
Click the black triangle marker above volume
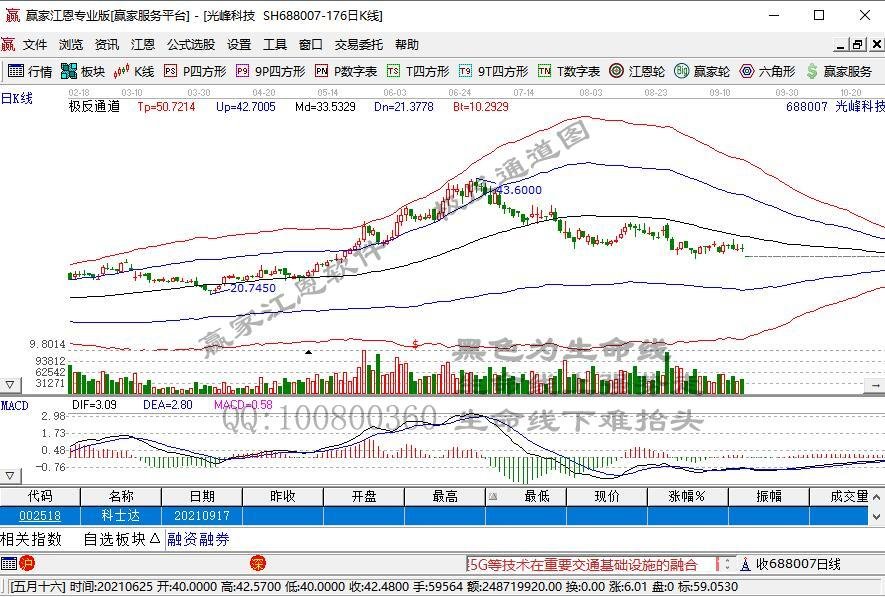pos(308,352)
